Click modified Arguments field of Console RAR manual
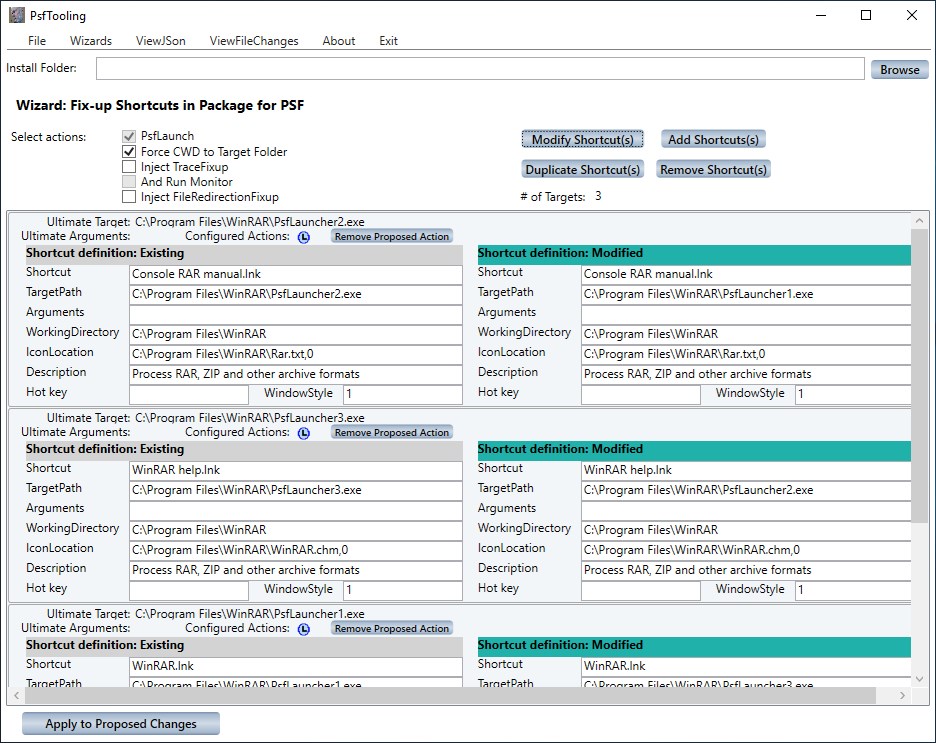Viewport: 936px width, 743px height. tap(746, 314)
